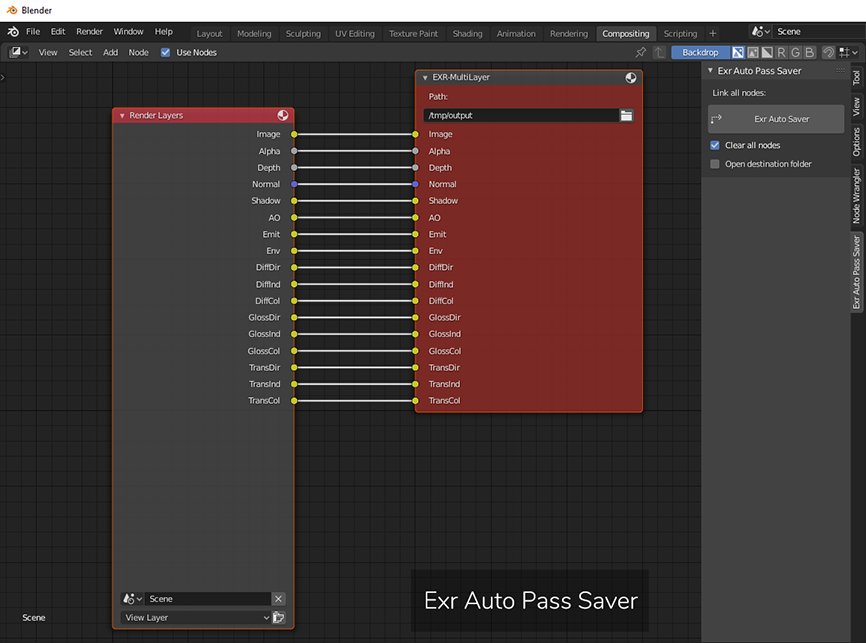Click the Env input socket on EXR-MultiLayer
This screenshot has width=866, height=643.
[415, 251]
